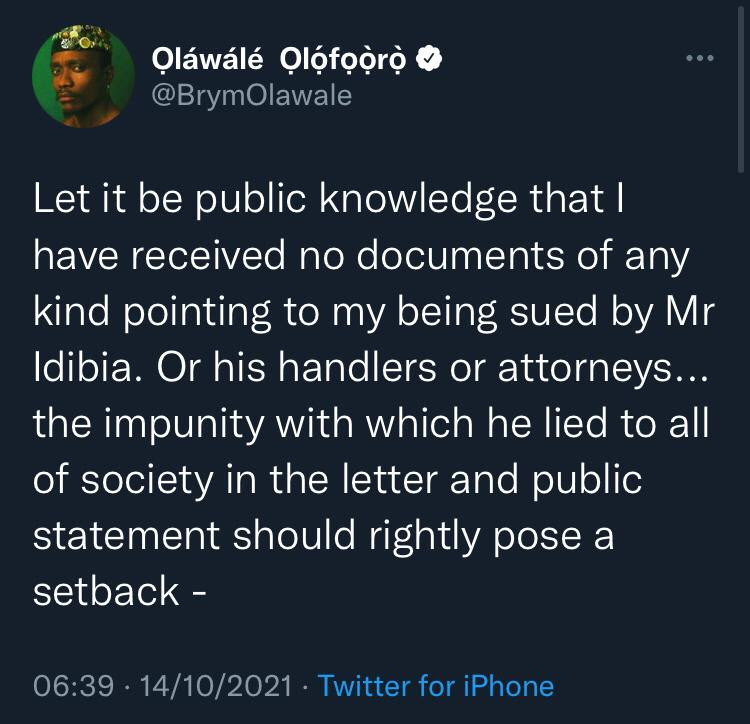Click 'statement should rightly pose a' line
The height and width of the screenshot is (724, 750).
coord(323,536)
